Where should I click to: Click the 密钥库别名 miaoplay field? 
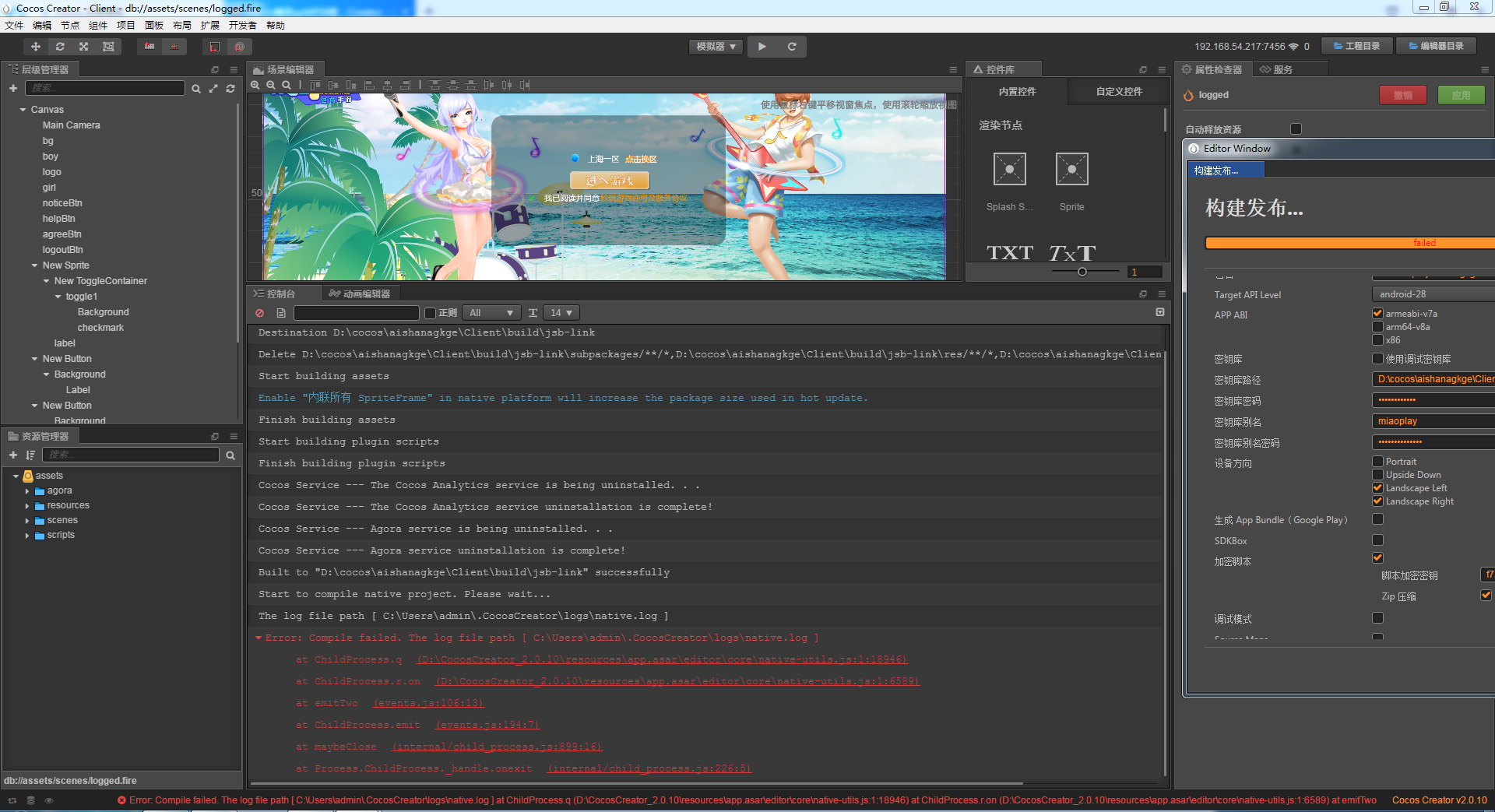1433,421
